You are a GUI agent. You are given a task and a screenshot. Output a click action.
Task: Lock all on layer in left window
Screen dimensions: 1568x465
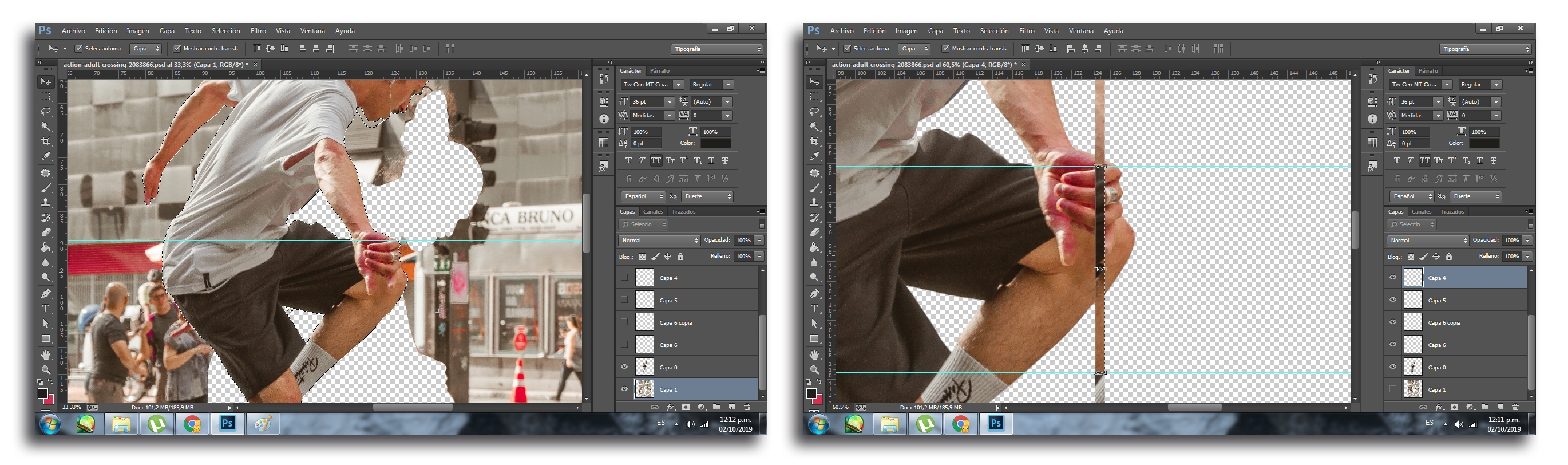pyautogui.click(x=680, y=257)
